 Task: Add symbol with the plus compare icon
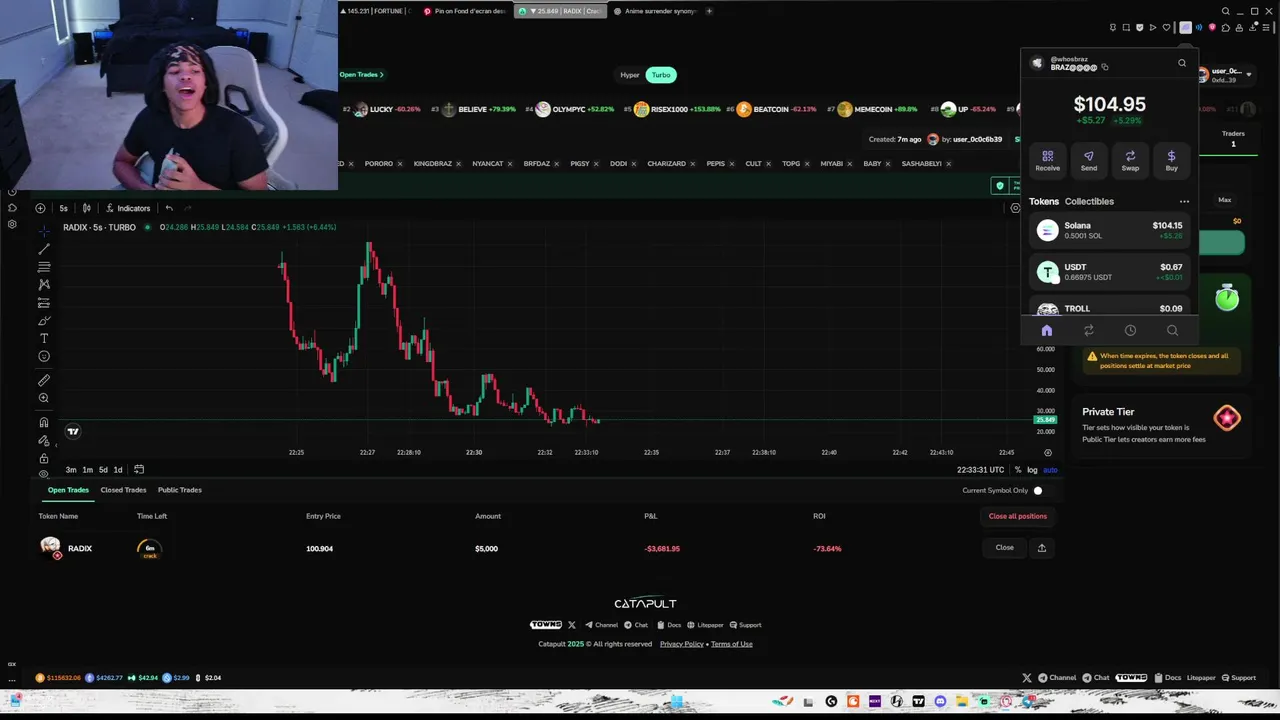coord(40,208)
